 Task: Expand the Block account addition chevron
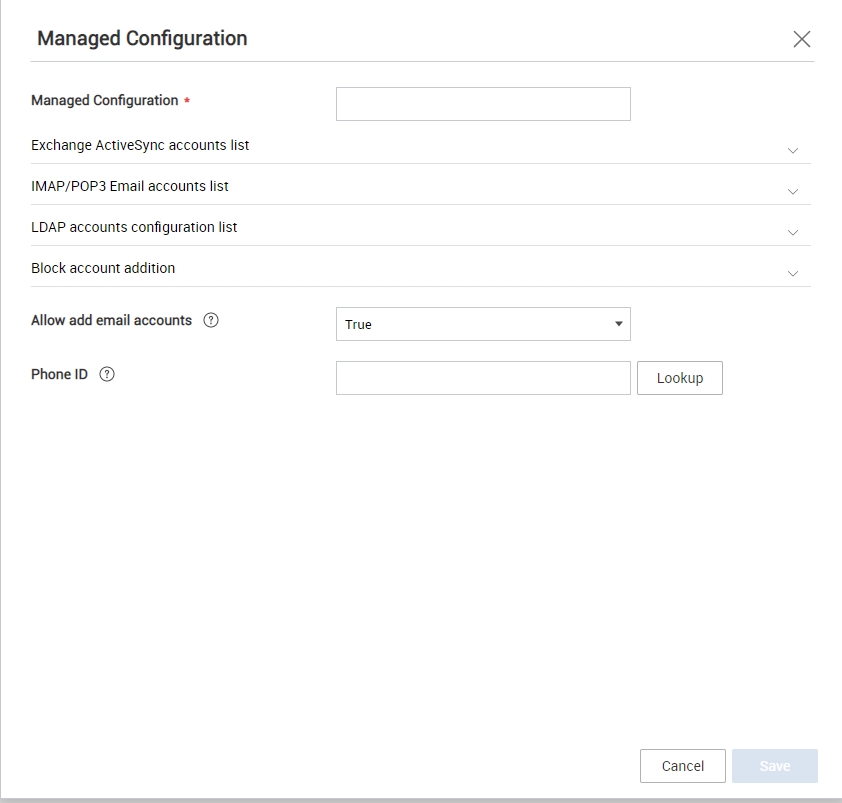coord(793,273)
